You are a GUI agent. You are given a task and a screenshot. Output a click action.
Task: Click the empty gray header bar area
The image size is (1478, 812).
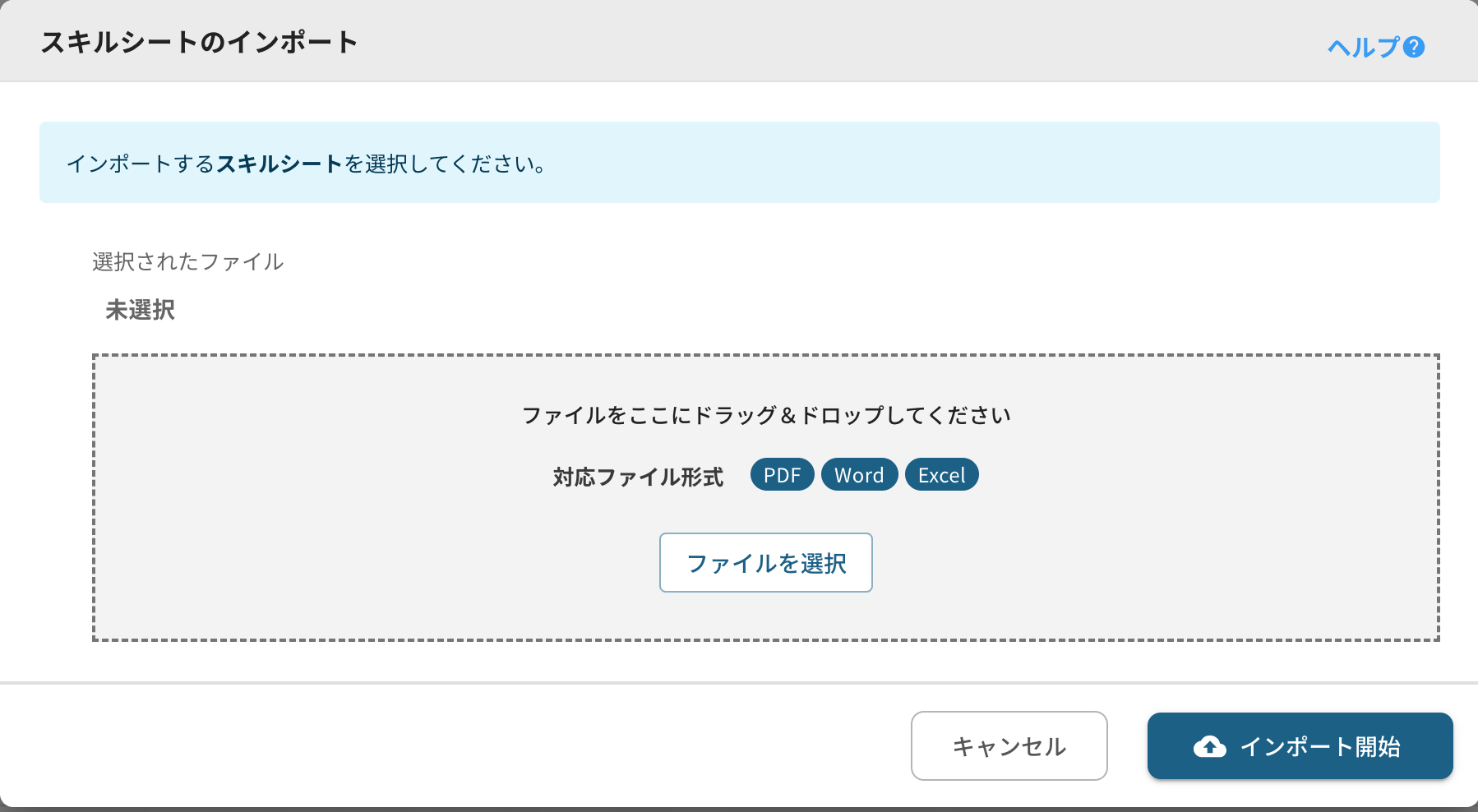[x=822, y=41]
